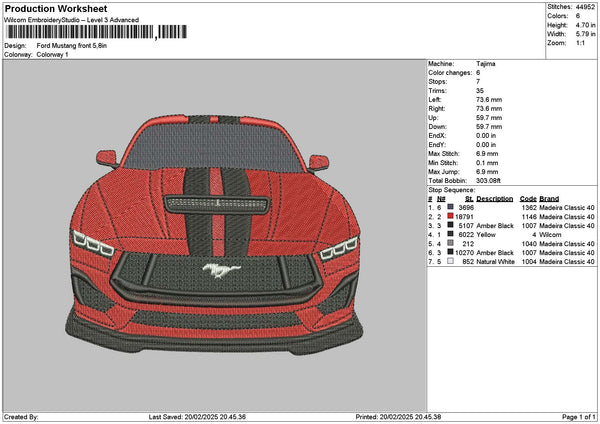
Task: Click the Code column header
Action: pos(528,198)
